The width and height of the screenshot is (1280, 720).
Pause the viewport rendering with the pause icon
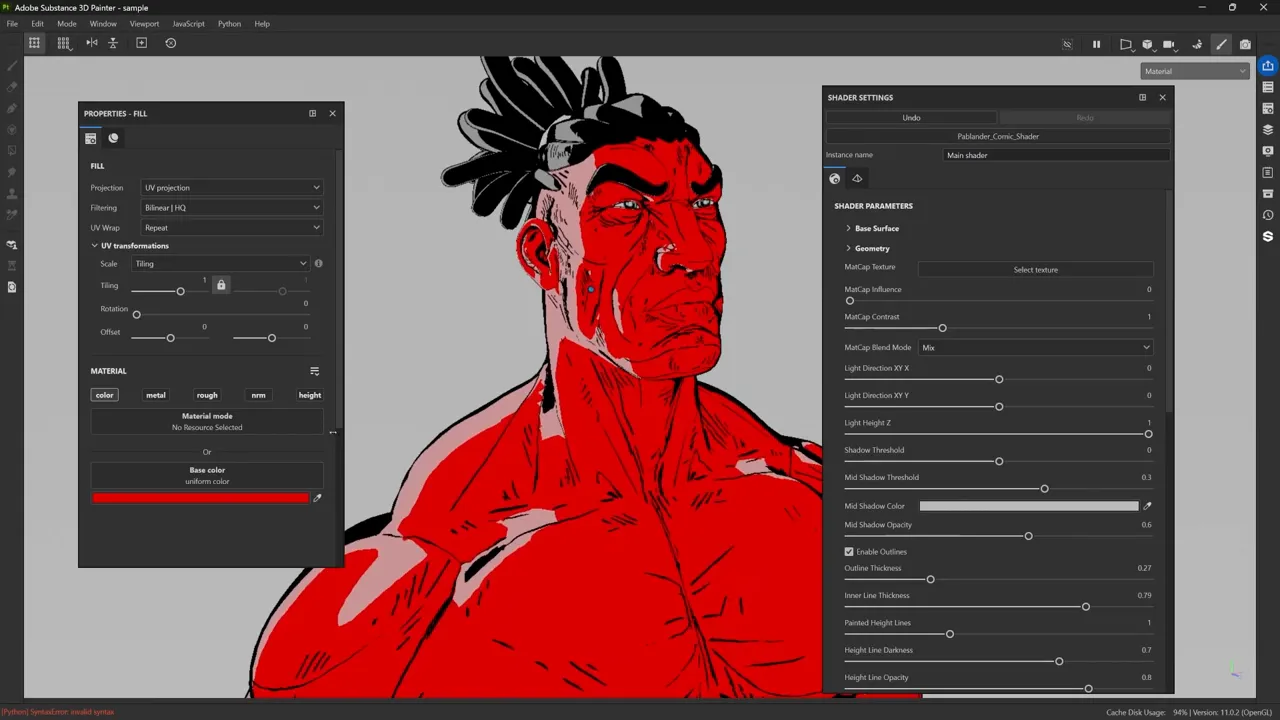tap(1096, 43)
